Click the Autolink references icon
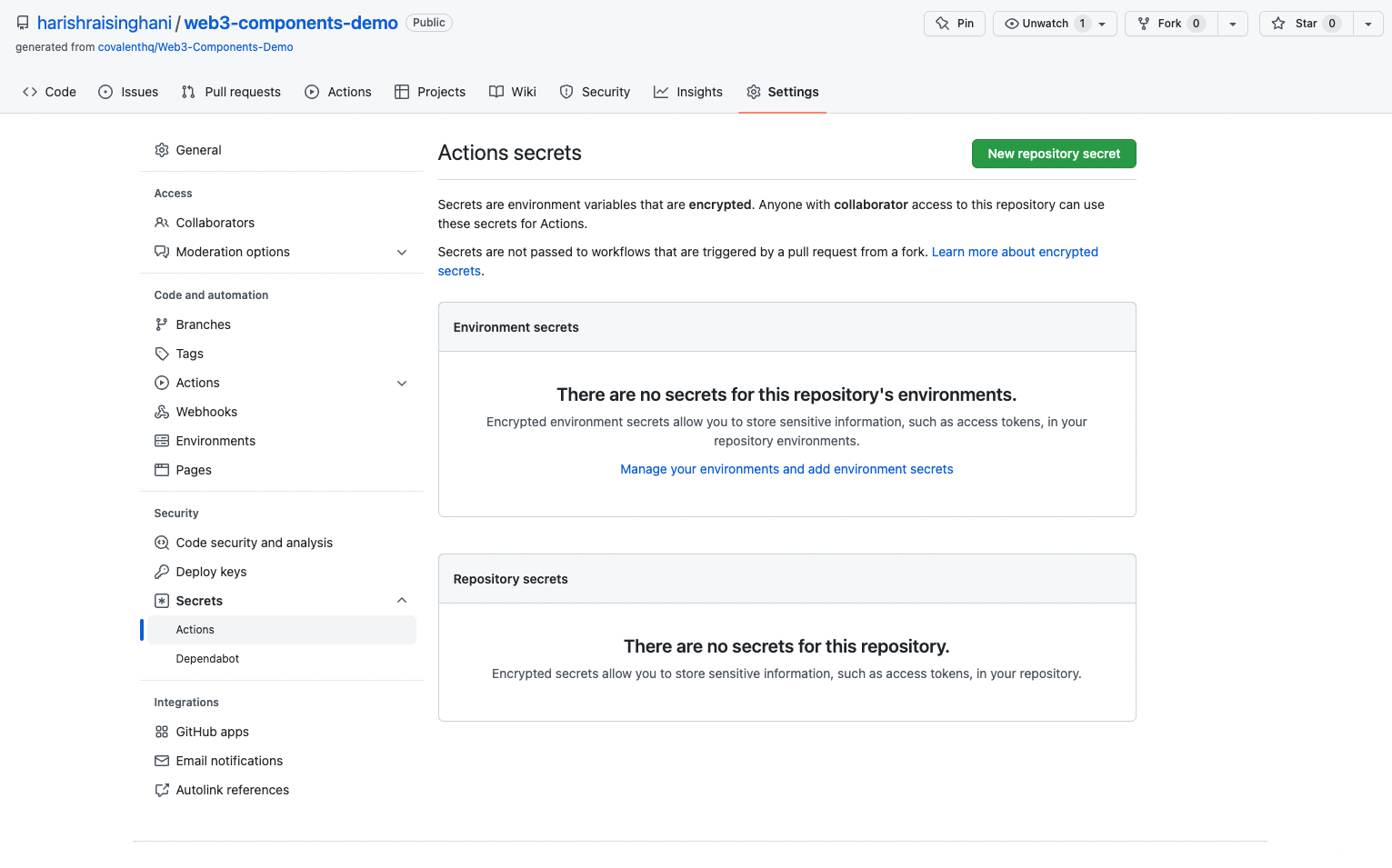The width and height of the screenshot is (1392, 868). (x=162, y=790)
